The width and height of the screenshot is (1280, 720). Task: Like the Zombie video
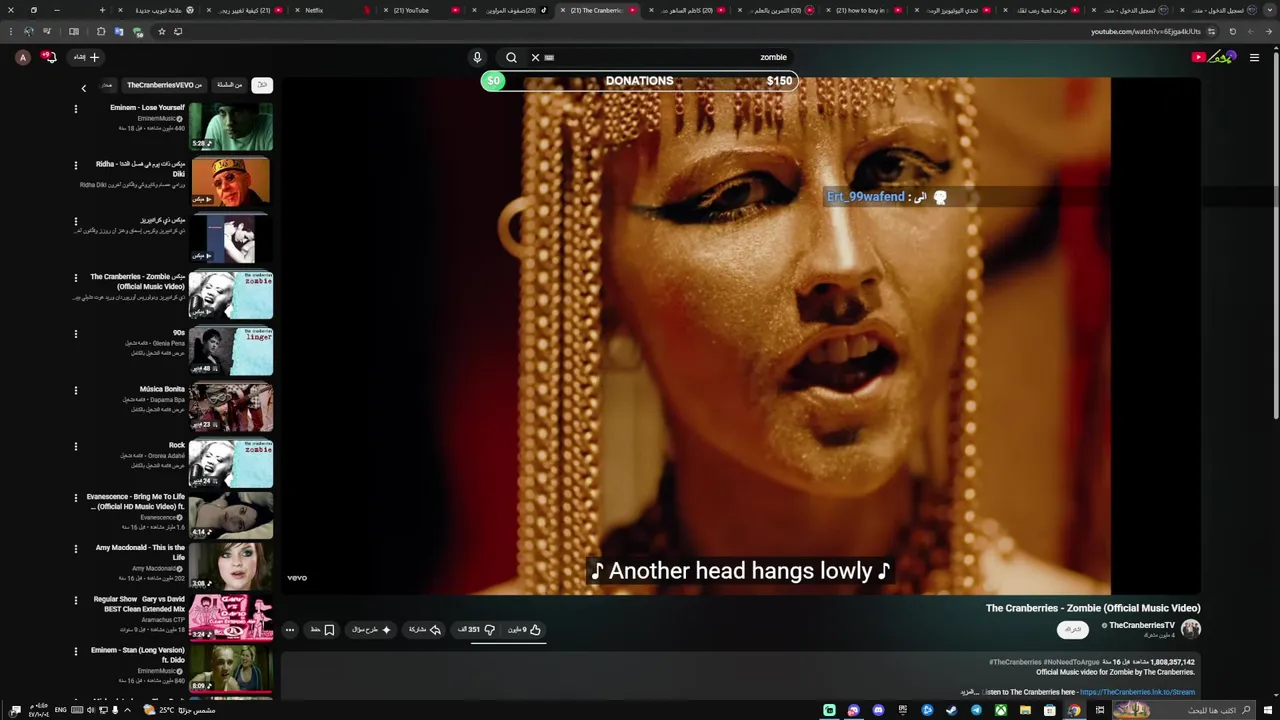point(524,630)
